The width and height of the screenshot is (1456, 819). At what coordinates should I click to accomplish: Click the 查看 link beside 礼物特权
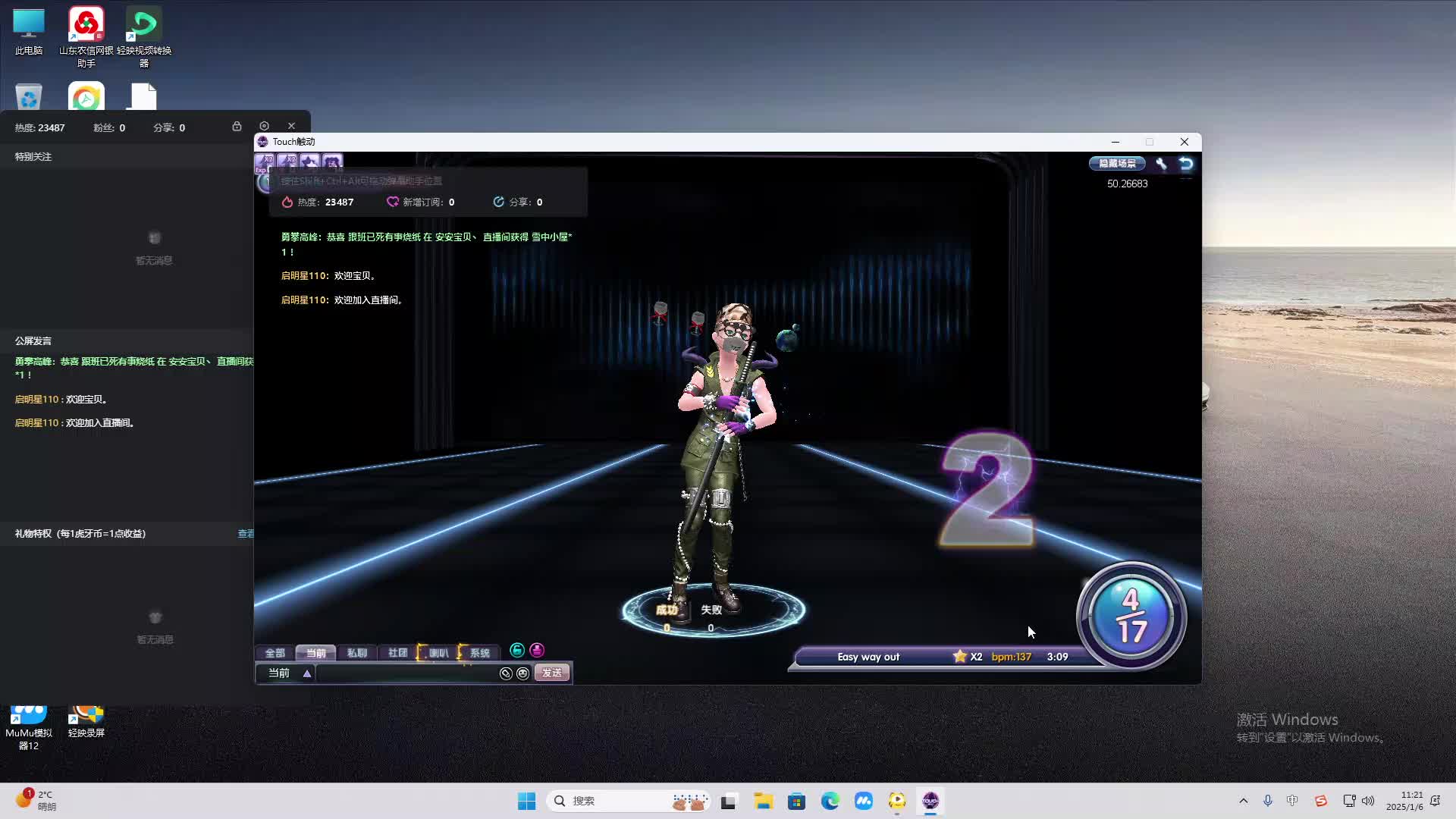tap(246, 534)
